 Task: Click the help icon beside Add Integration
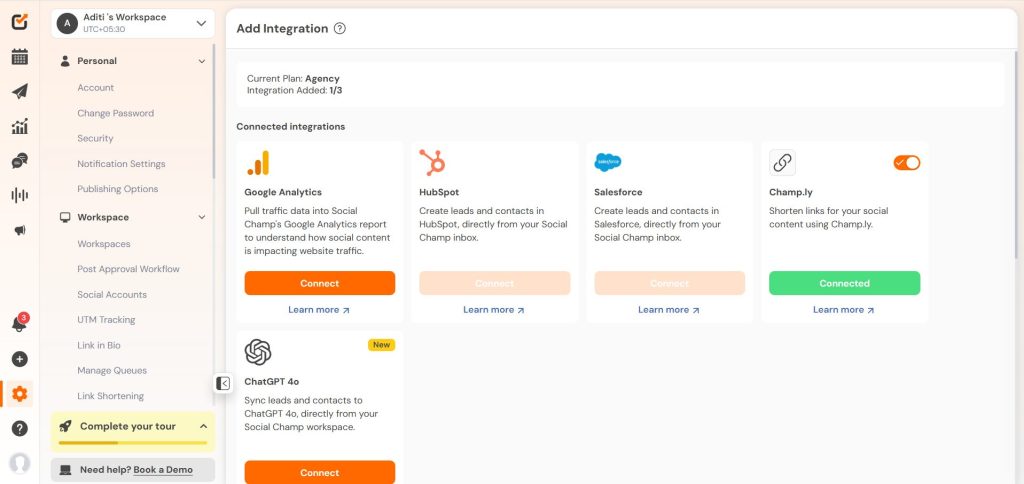coord(340,29)
